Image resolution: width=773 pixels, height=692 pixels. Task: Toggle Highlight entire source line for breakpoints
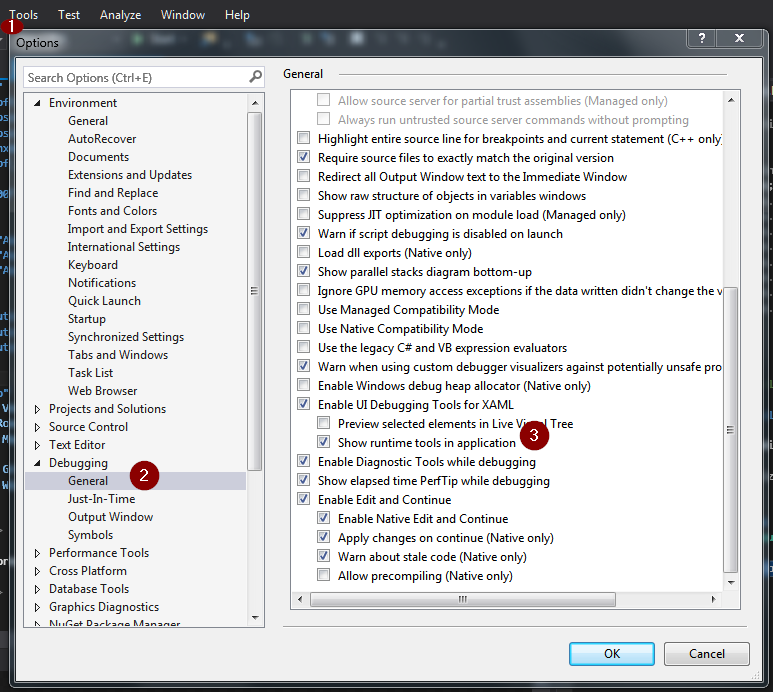pyautogui.click(x=303, y=138)
